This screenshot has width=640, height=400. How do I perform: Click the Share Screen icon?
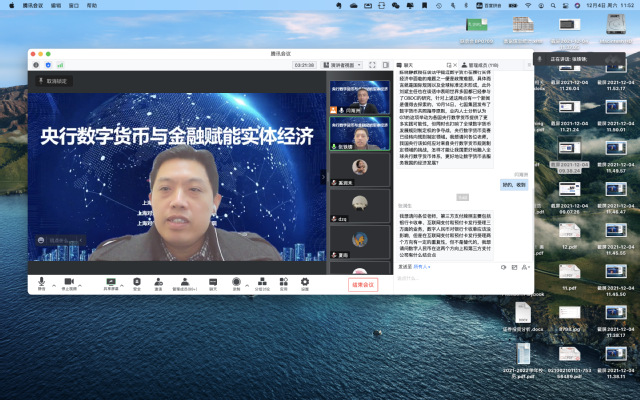(110, 283)
